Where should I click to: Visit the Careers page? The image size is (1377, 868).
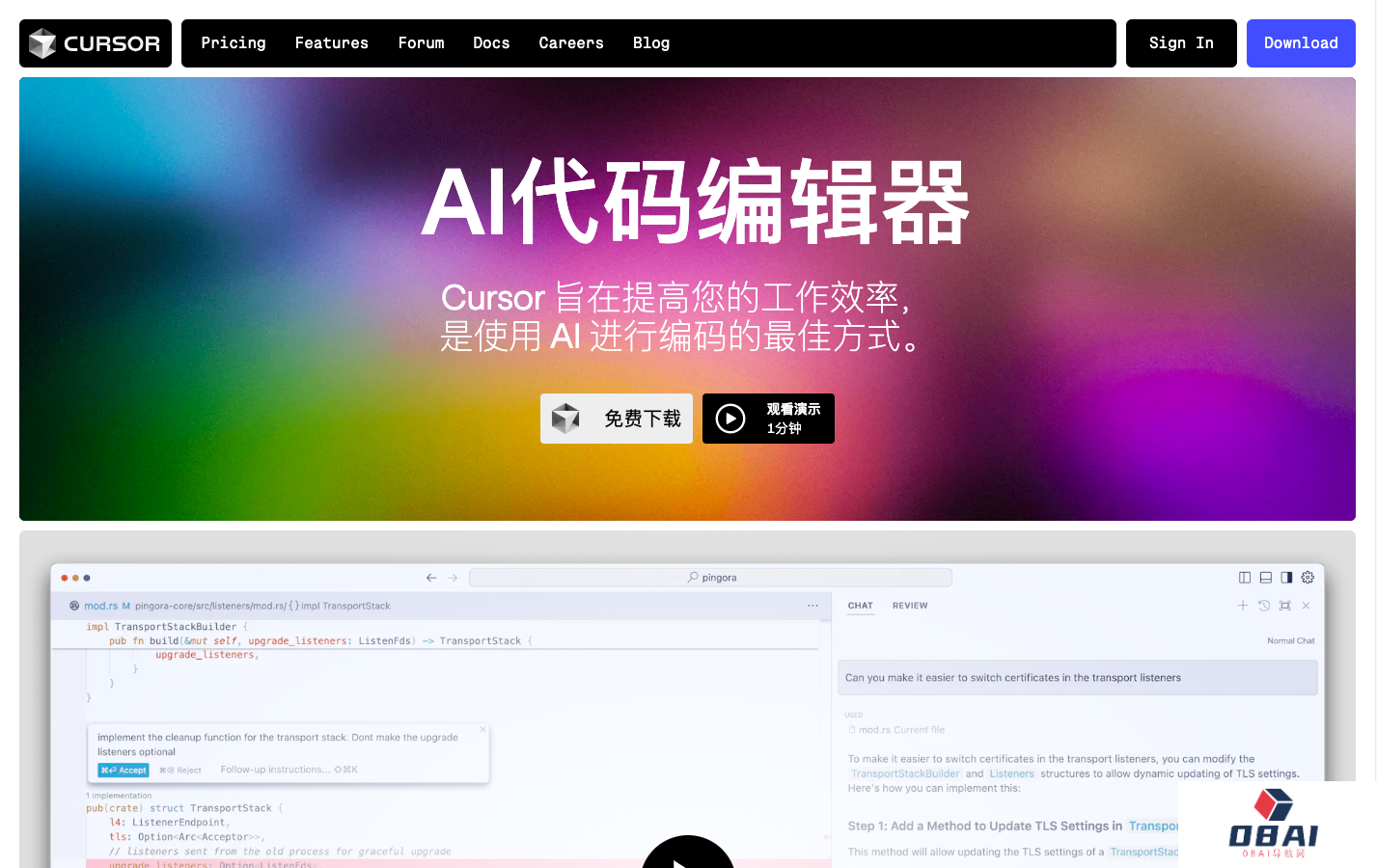point(571,43)
